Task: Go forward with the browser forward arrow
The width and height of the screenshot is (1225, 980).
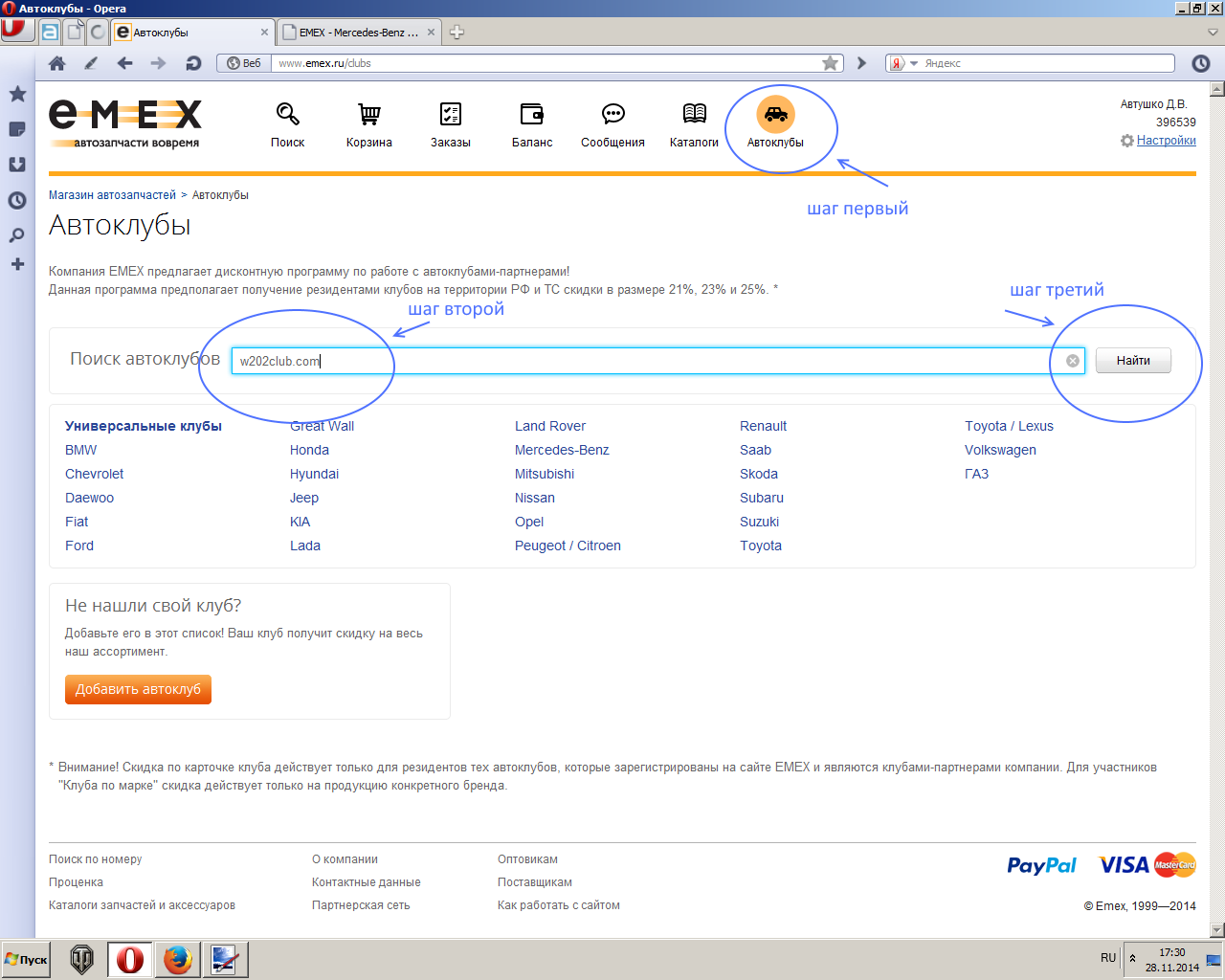Action: tap(158, 63)
